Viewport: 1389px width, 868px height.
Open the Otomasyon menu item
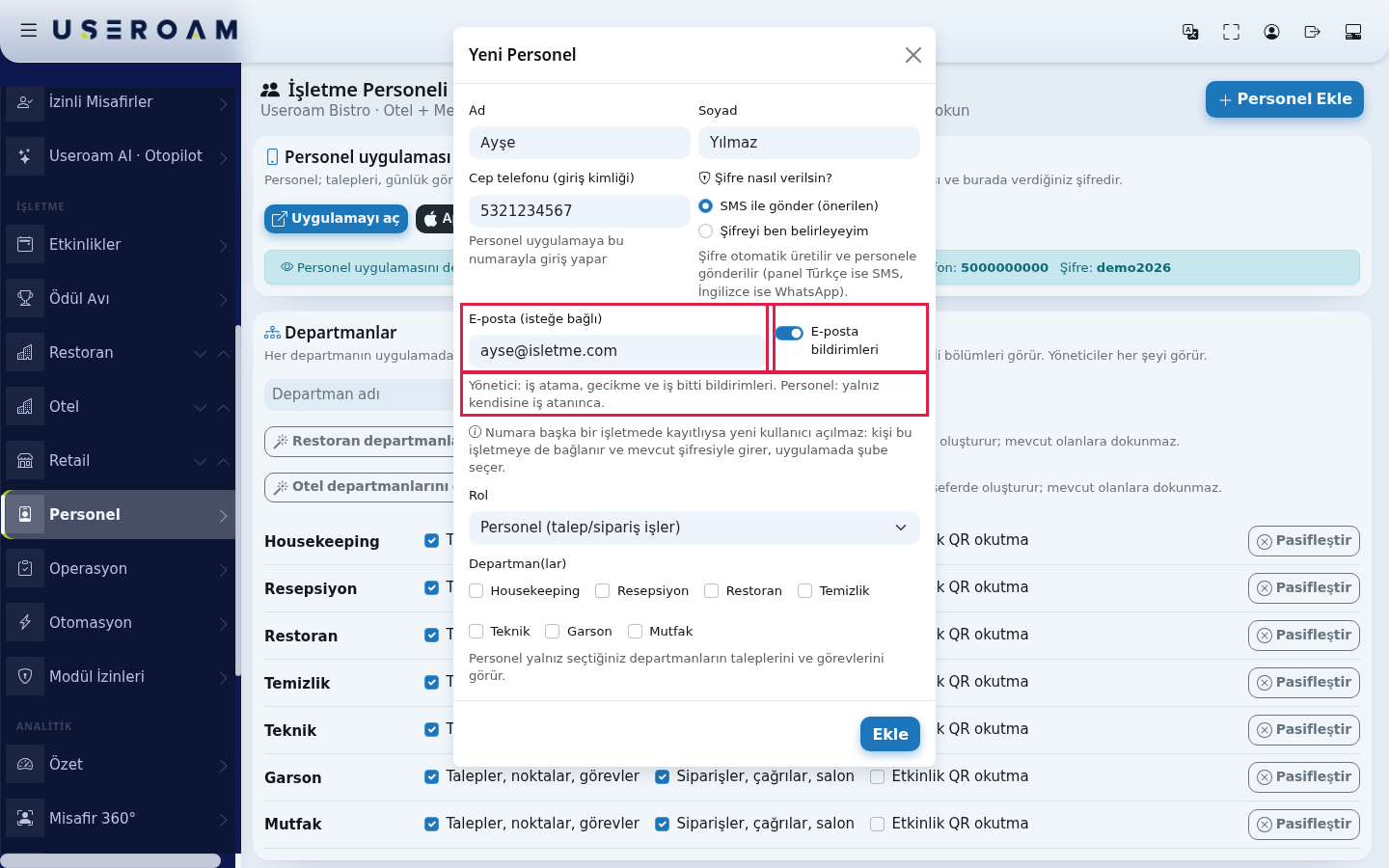pos(118,623)
